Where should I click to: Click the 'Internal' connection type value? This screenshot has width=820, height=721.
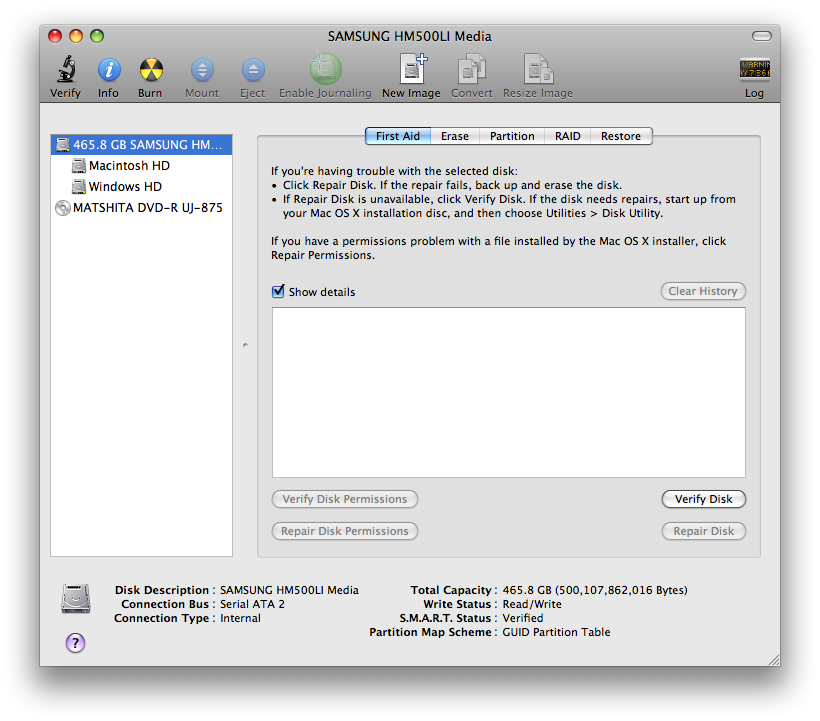click(x=240, y=618)
